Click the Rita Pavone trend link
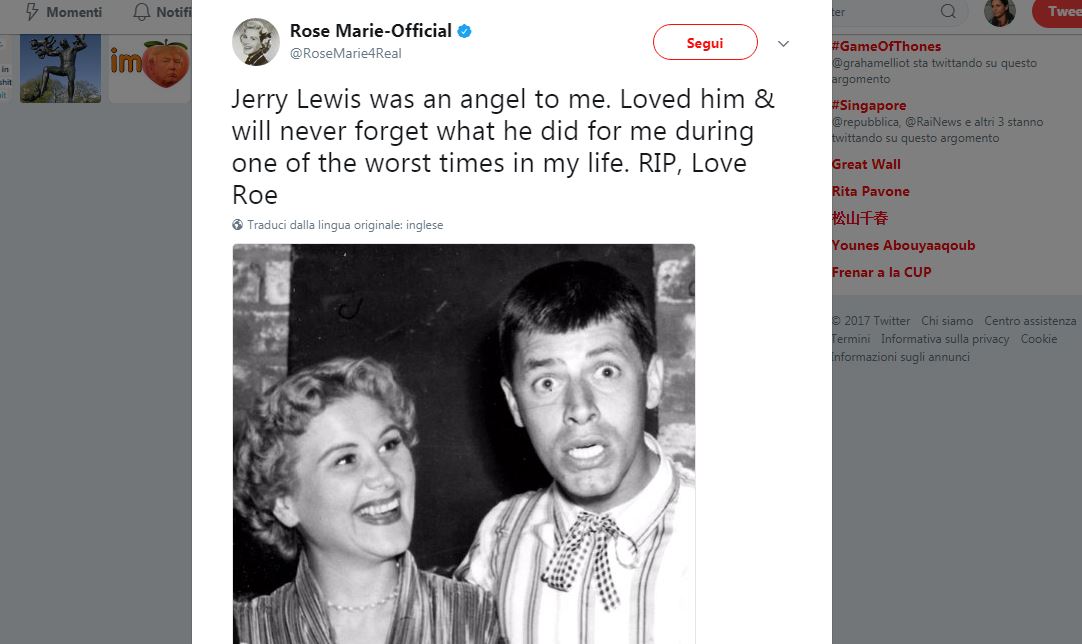The width and height of the screenshot is (1082, 644). [x=870, y=191]
